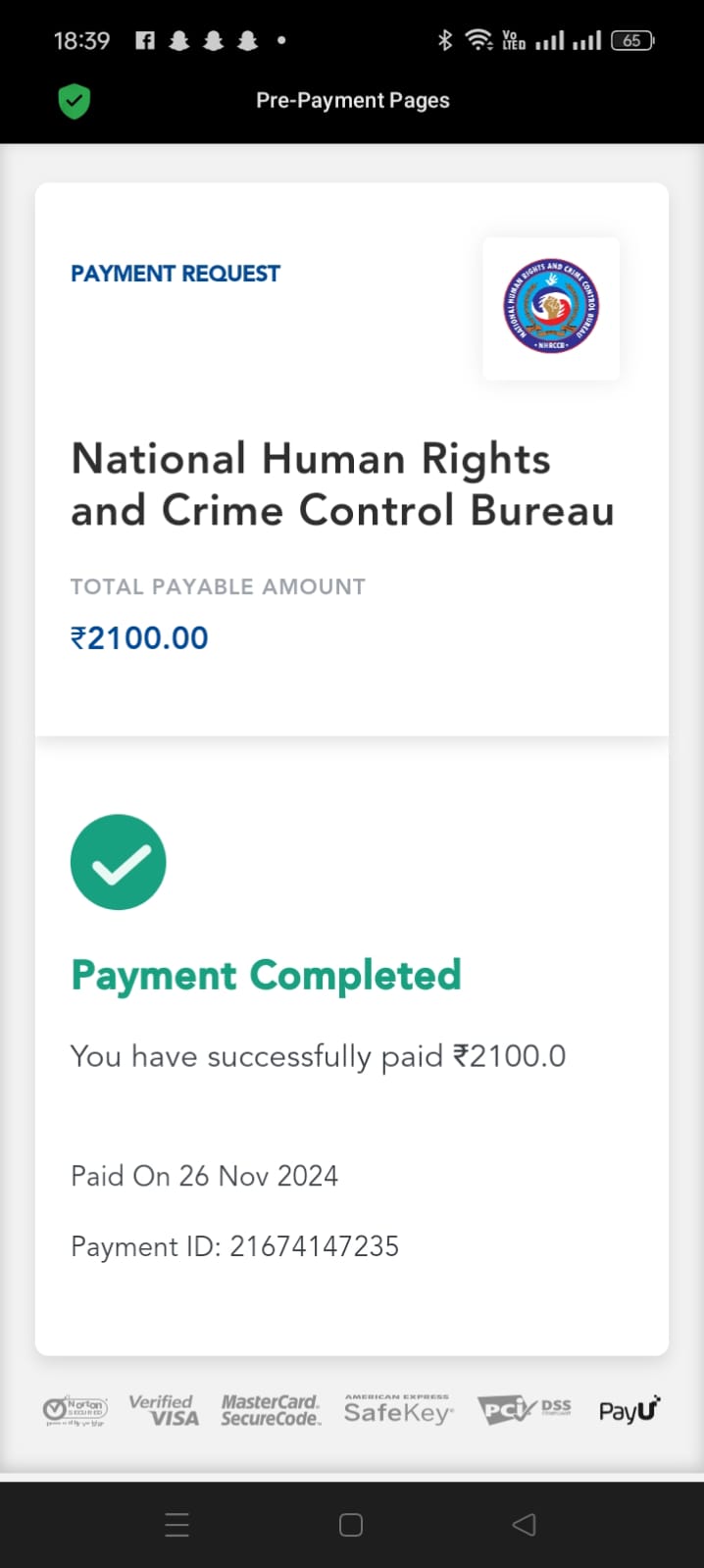
Task: Tap the Payment ID 21674147235 text
Action: click(x=235, y=1246)
